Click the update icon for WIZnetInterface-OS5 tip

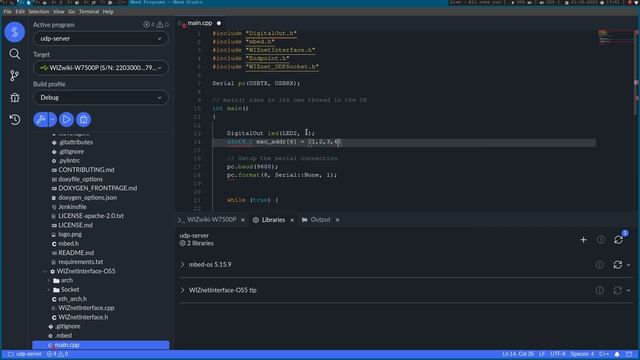coord(618,290)
